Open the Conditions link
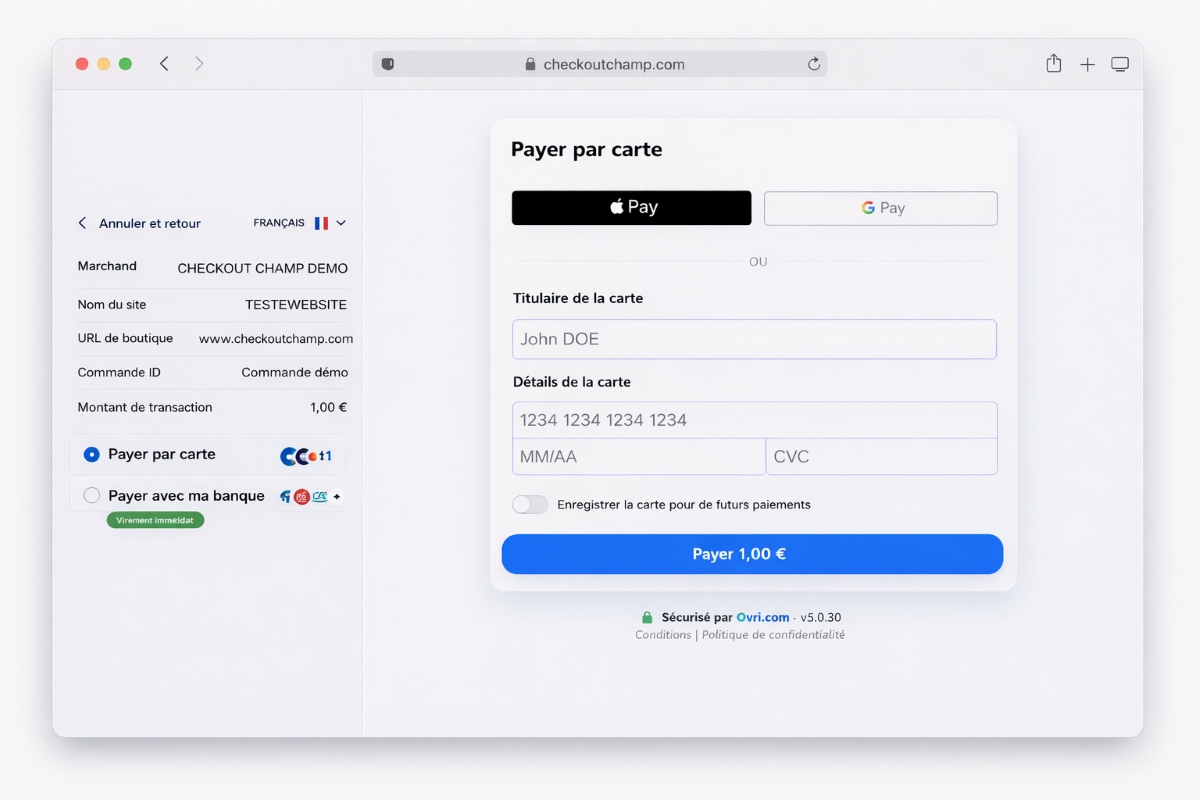The image size is (1200, 800). (663, 635)
